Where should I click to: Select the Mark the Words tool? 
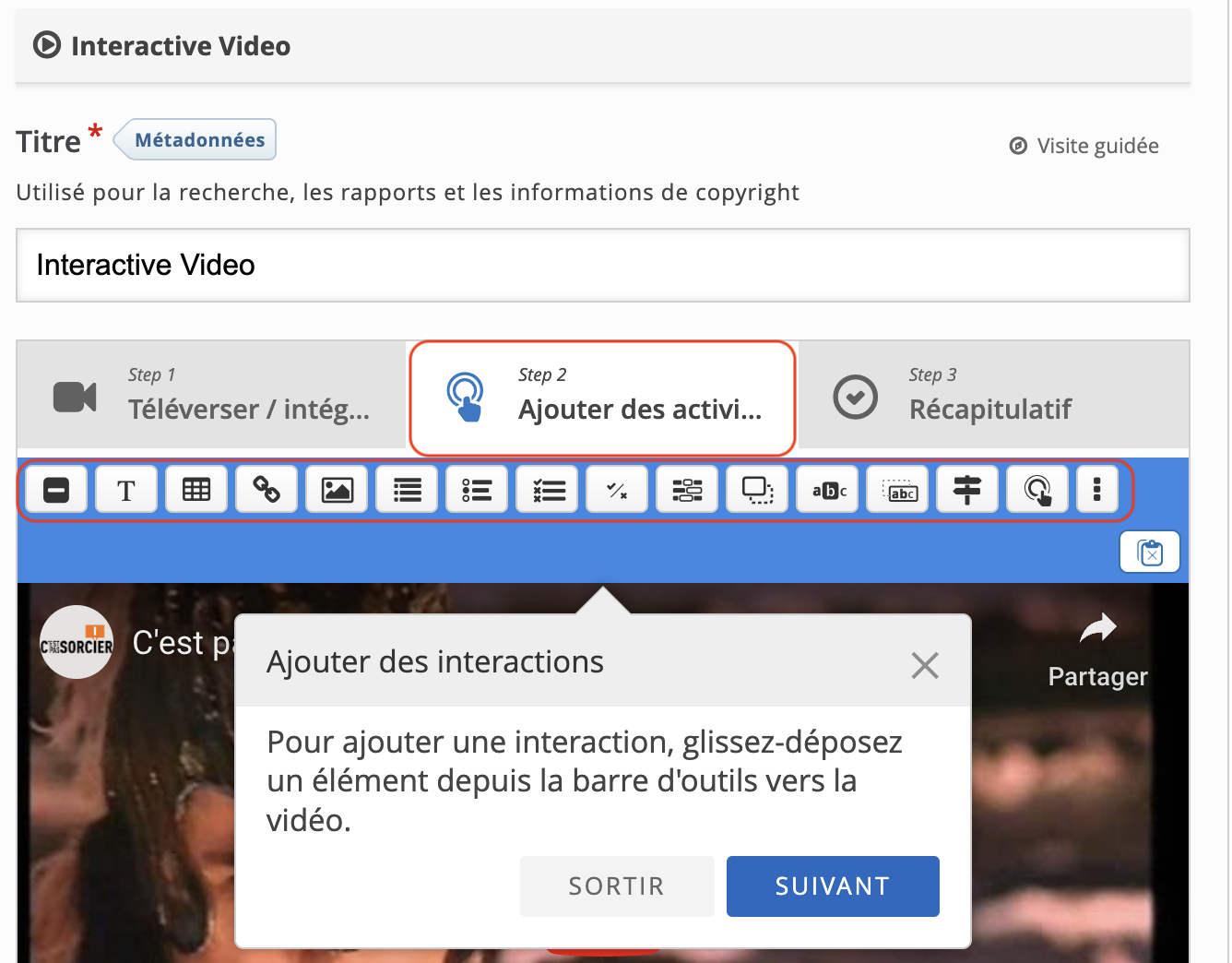[827, 490]
